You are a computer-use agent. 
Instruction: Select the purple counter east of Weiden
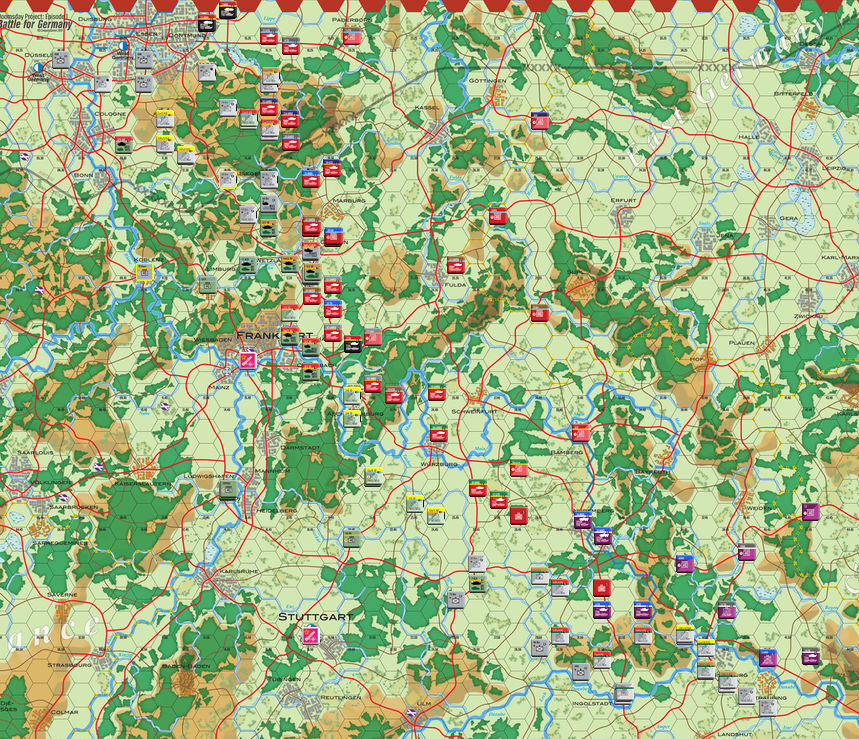tap(811, 511)
